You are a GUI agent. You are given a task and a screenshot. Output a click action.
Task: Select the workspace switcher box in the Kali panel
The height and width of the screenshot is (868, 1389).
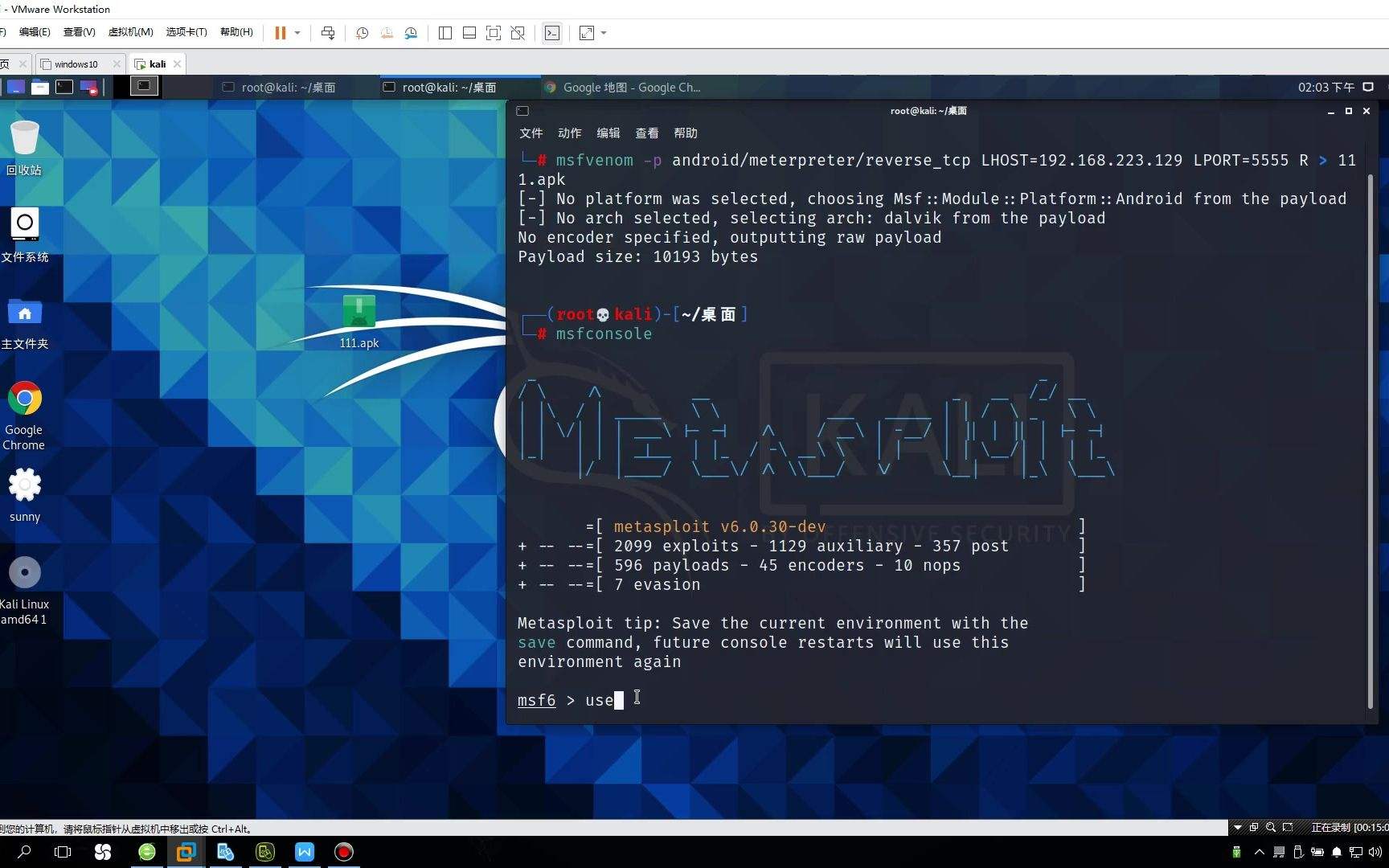[144, 86]
